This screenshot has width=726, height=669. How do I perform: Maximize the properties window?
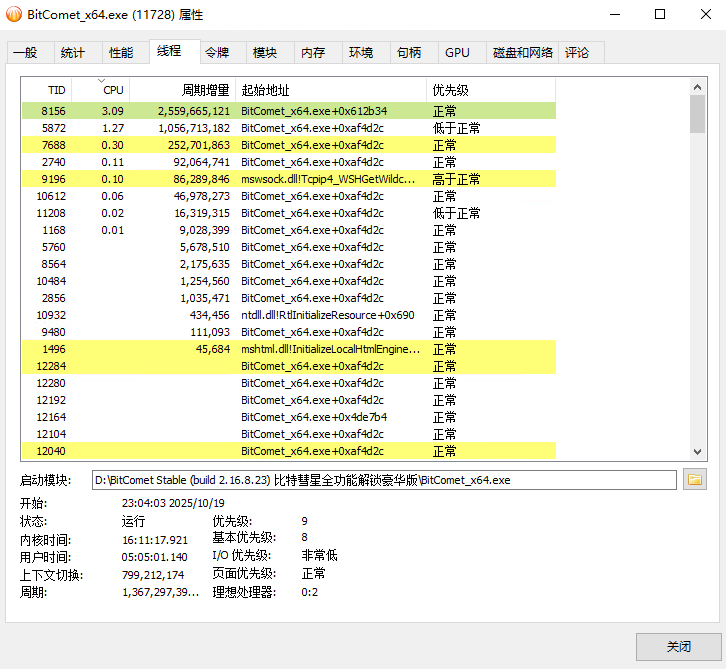pyautogui.click(x=660, y=15)
